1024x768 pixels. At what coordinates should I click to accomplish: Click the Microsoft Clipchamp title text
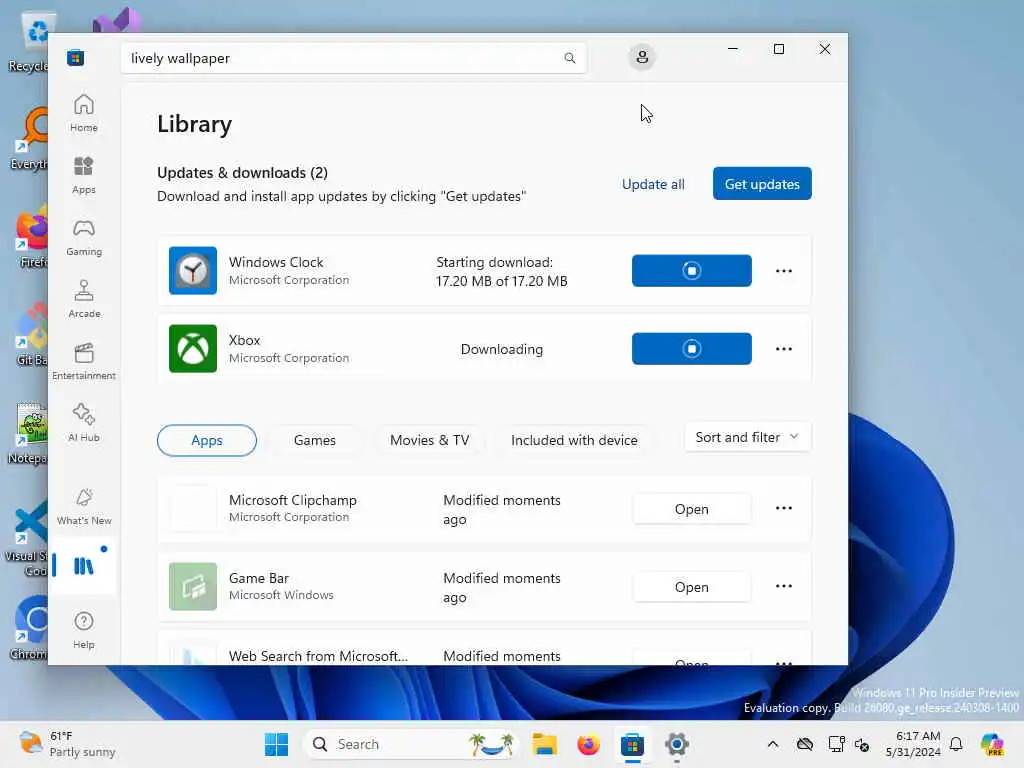tap(293, 500)
